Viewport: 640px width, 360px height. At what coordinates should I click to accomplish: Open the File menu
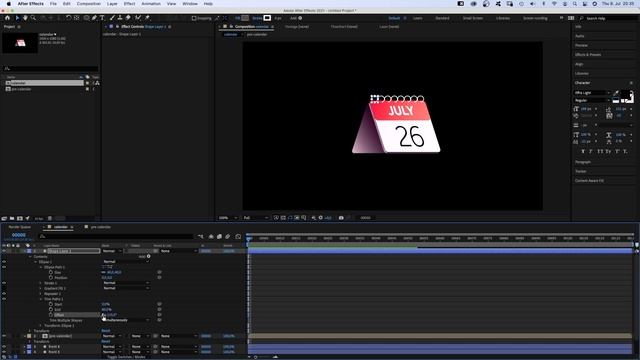point(53,4)
